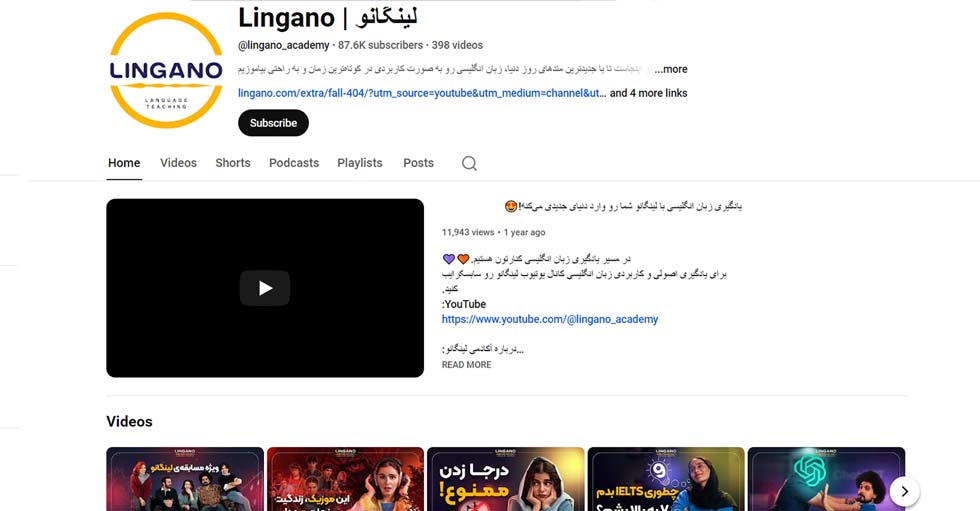Open first video thumbnail with group of people
980x511 pixels.
[x=185, y=479]
